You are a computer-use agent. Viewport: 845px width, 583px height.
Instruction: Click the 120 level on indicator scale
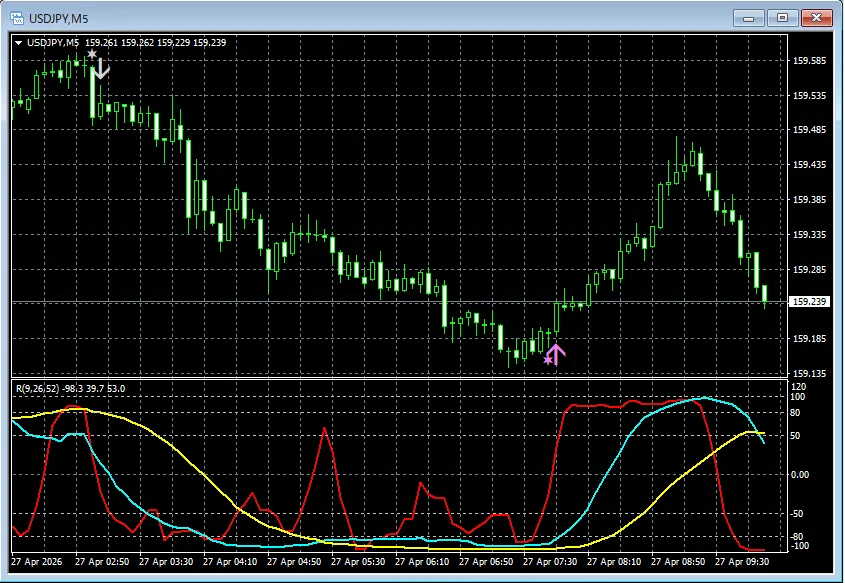pyautogui.click(x=798, y=386)
